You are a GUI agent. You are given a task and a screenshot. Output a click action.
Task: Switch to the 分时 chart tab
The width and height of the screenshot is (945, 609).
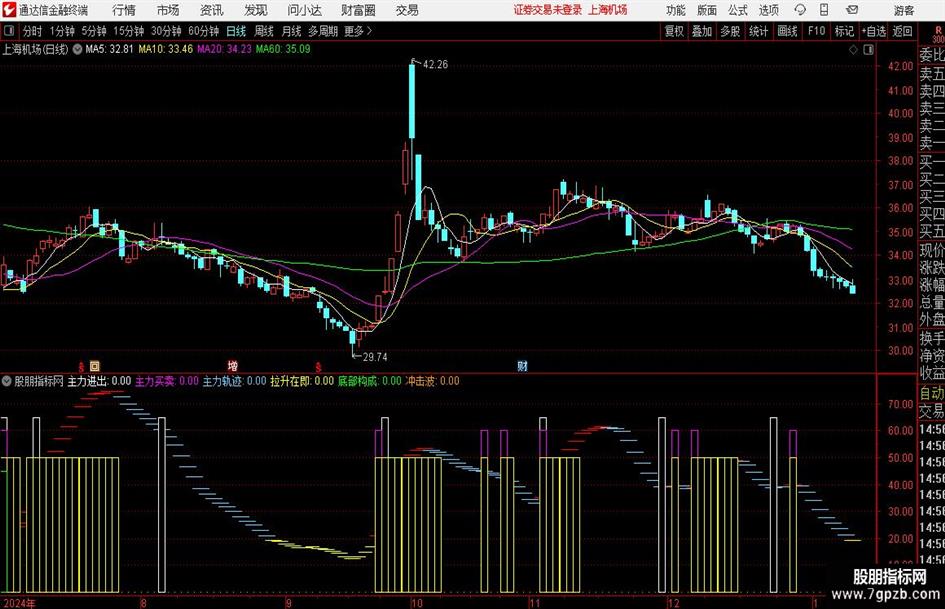pyautogui.click(x=33, y=31)
